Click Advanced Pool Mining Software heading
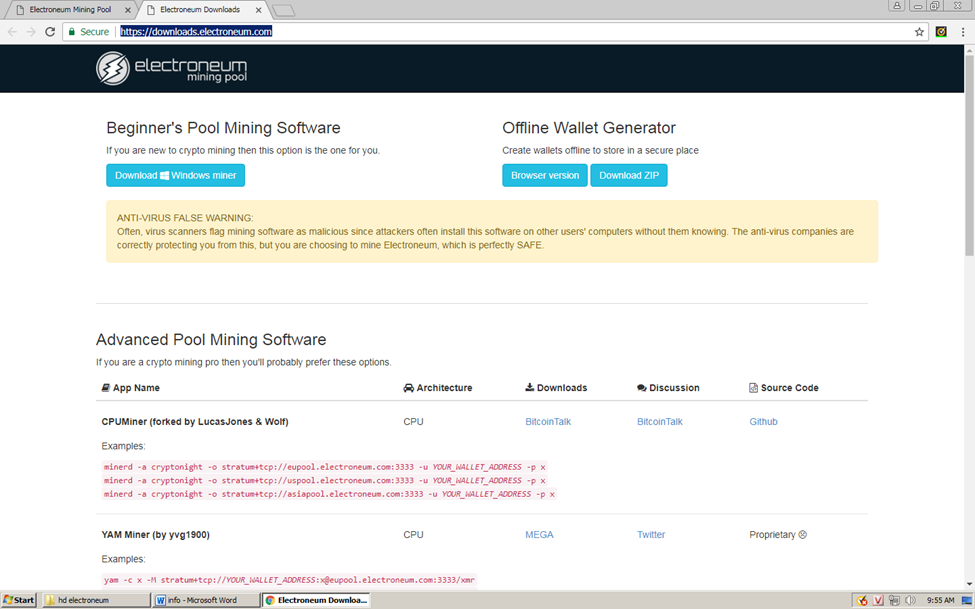Image resolution: width=975 pixels, height=609 pixels. coord(211,340)
